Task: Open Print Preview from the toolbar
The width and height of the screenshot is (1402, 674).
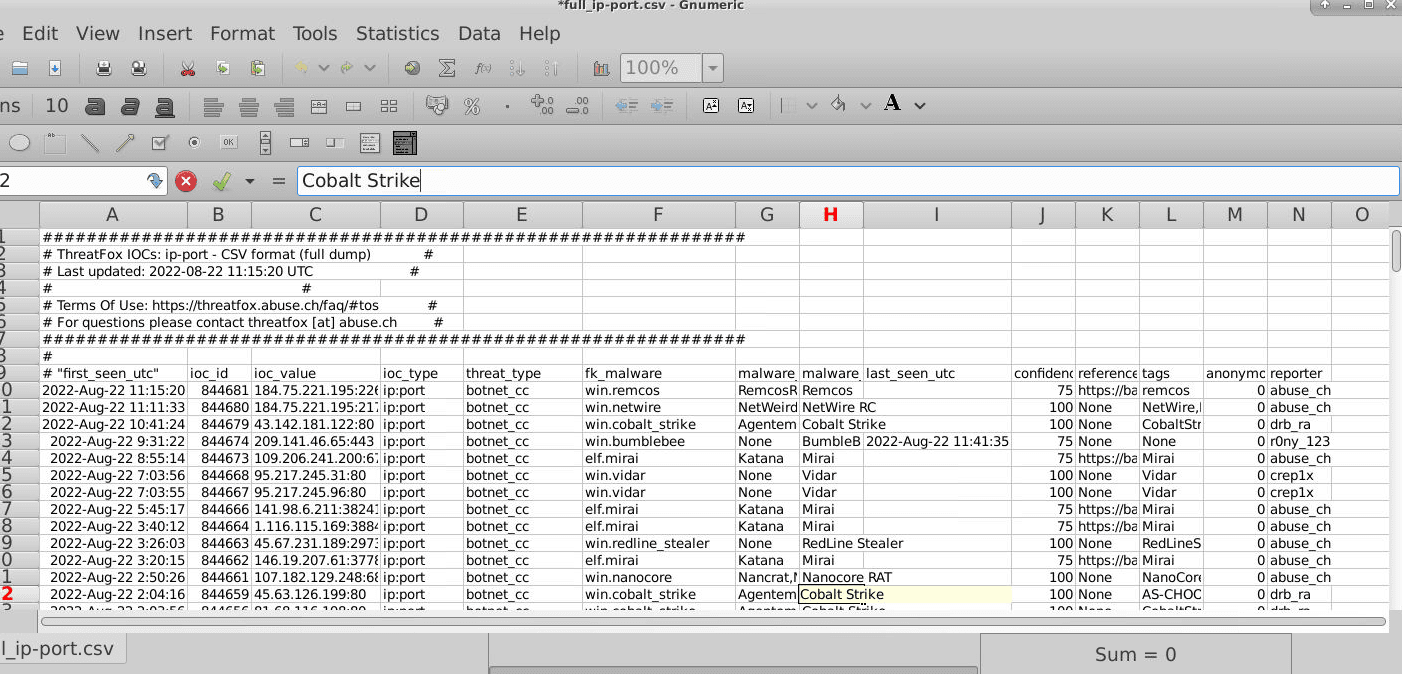Action: [x=139, y=68]
